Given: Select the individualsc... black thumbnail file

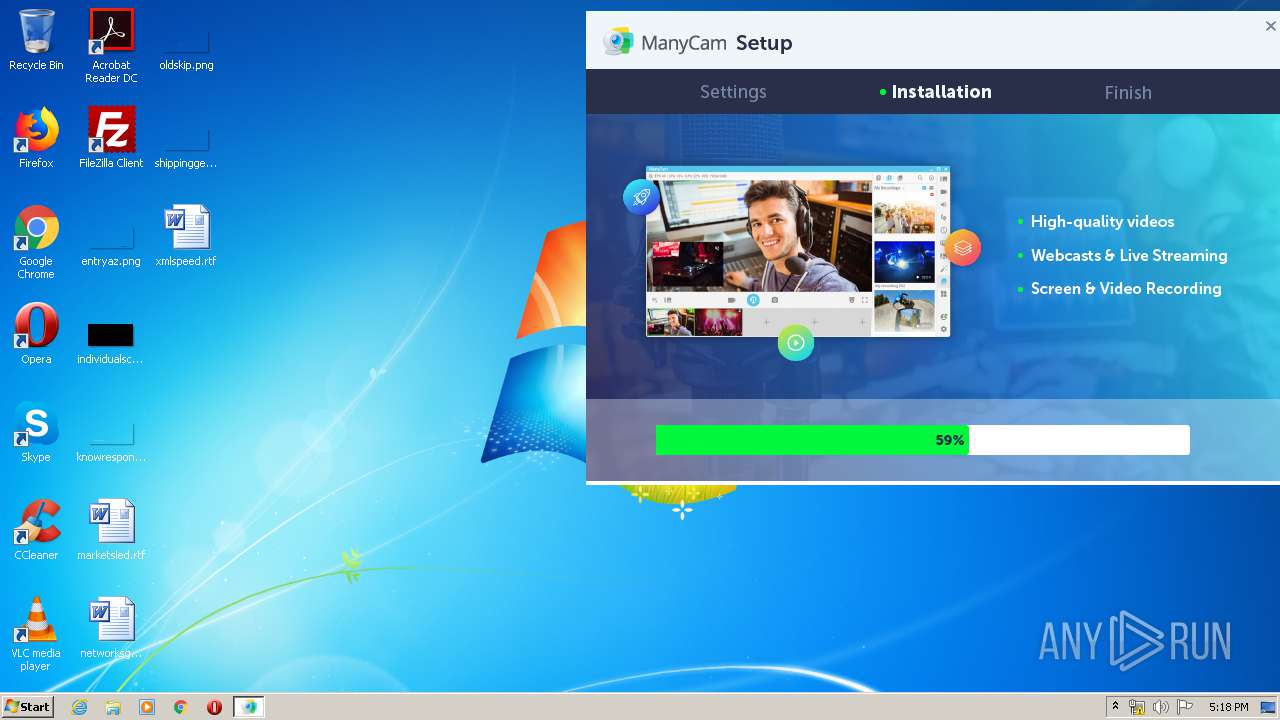Looking at the screenshot, I should pyautogui.click(x=111, y=343).
